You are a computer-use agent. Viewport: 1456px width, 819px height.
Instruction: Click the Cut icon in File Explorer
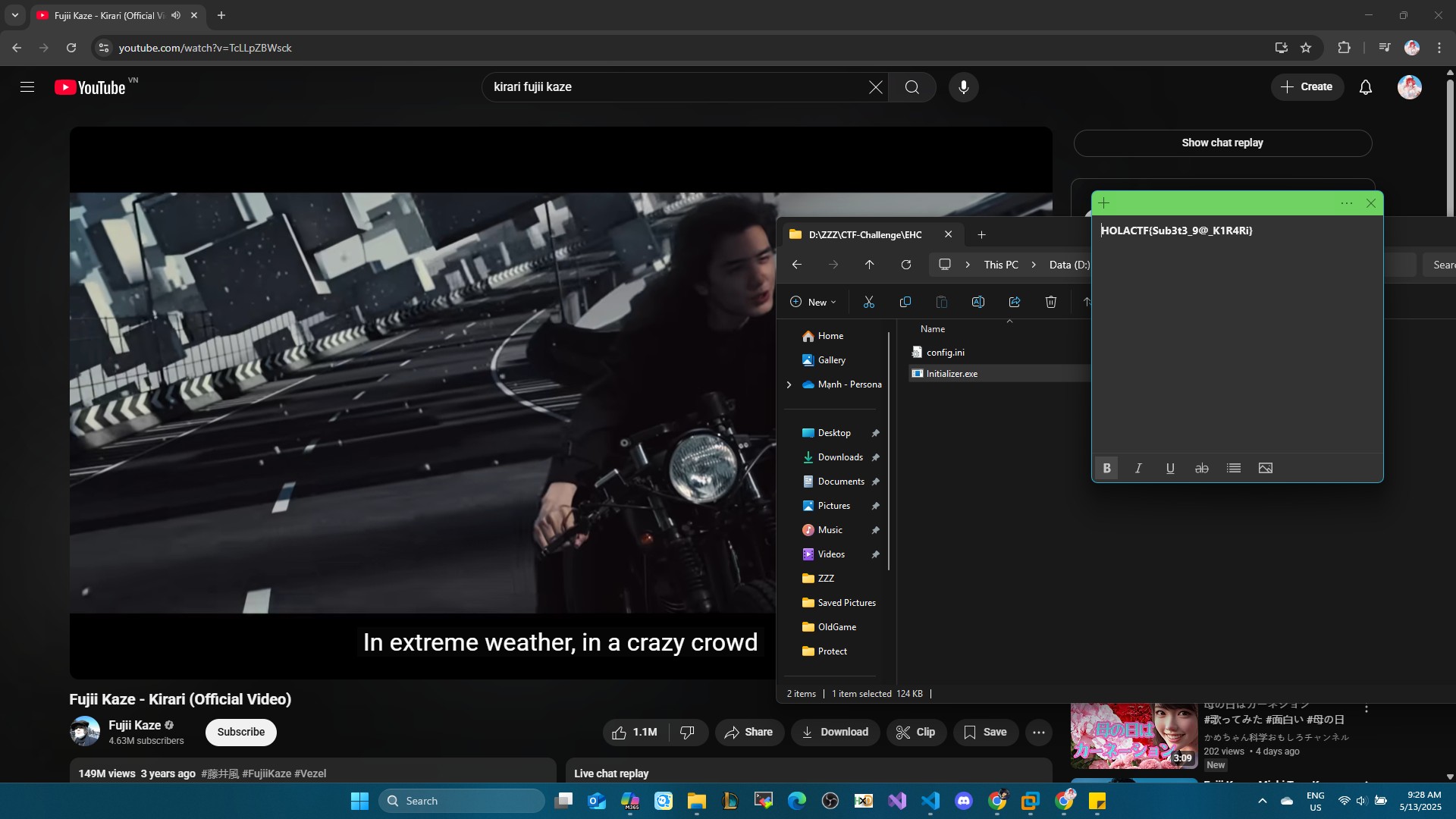[x=869, y=302]
